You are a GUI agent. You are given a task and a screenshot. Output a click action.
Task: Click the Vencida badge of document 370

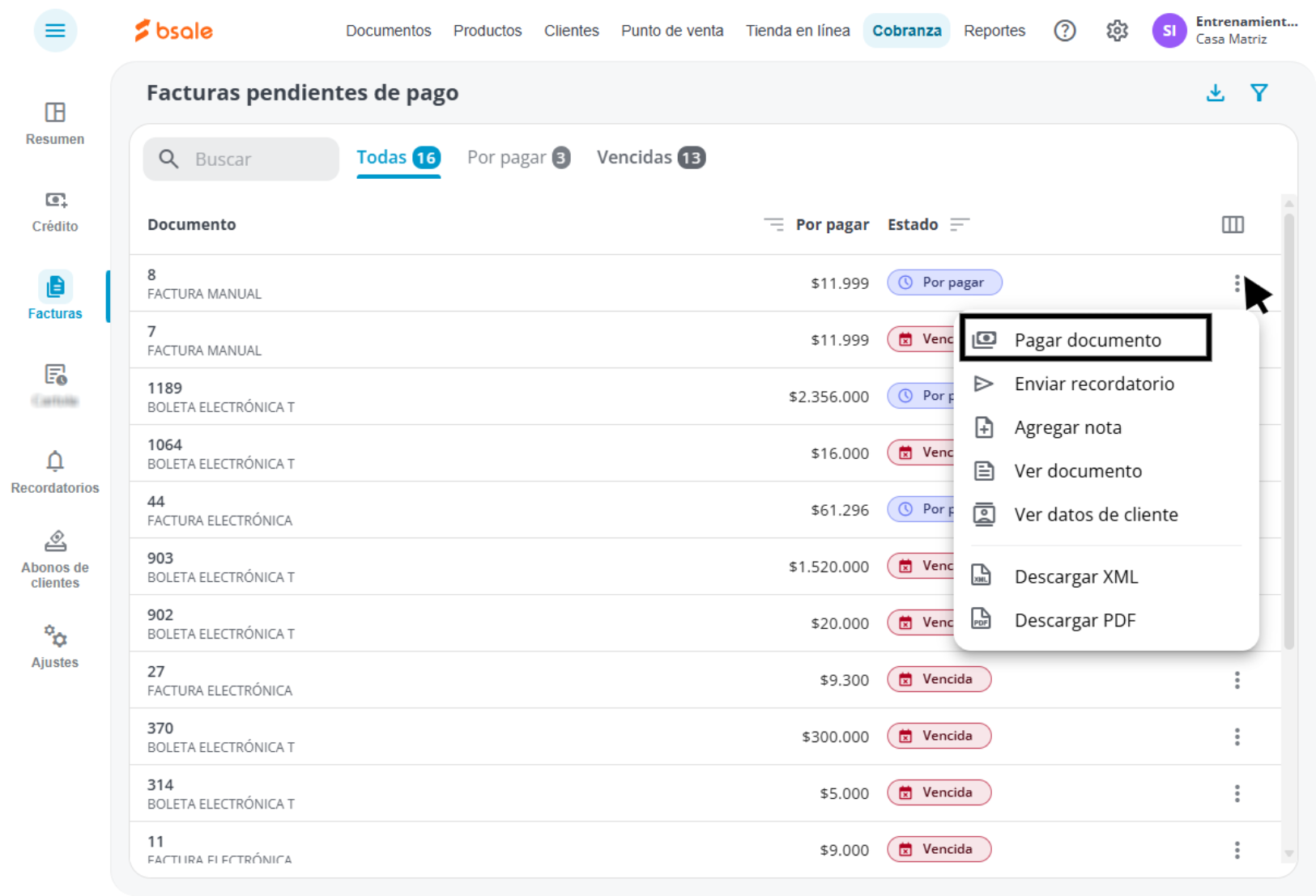pos(939,736)
